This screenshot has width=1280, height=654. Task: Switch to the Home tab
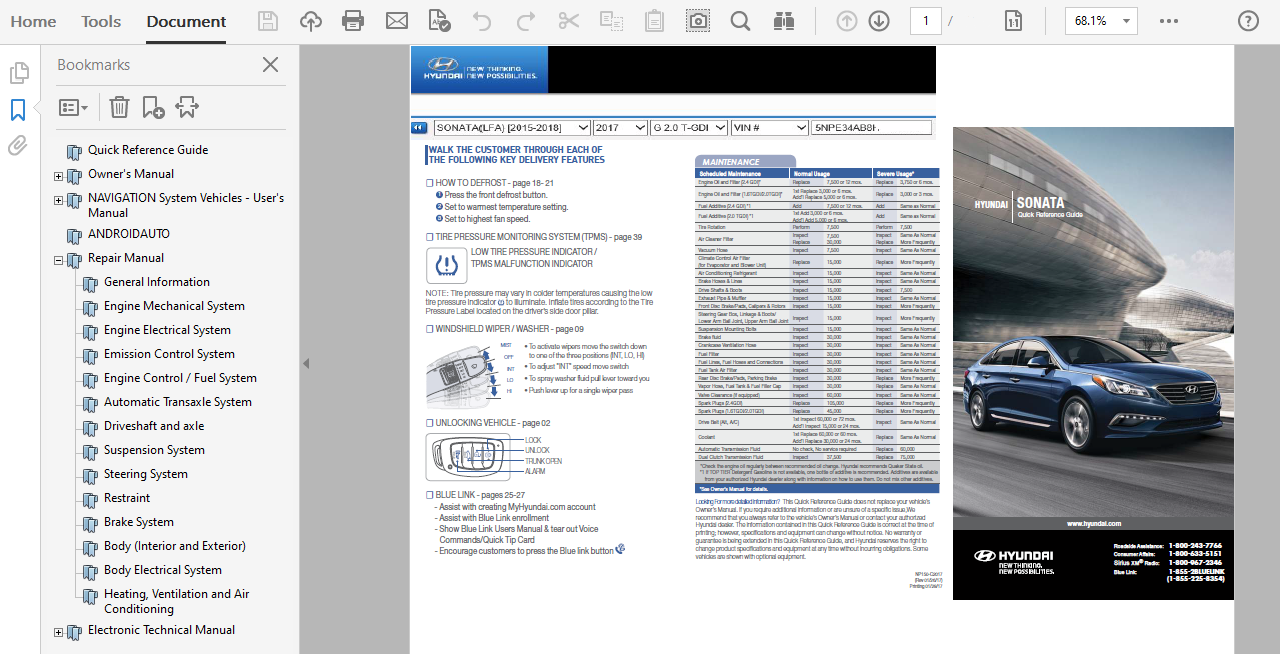pos(33,21)
